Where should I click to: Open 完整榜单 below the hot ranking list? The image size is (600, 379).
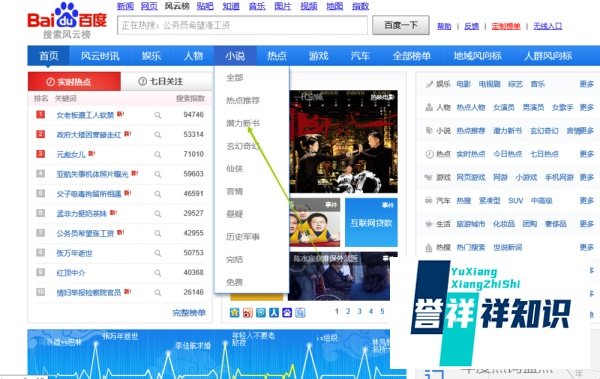(189, 313)
